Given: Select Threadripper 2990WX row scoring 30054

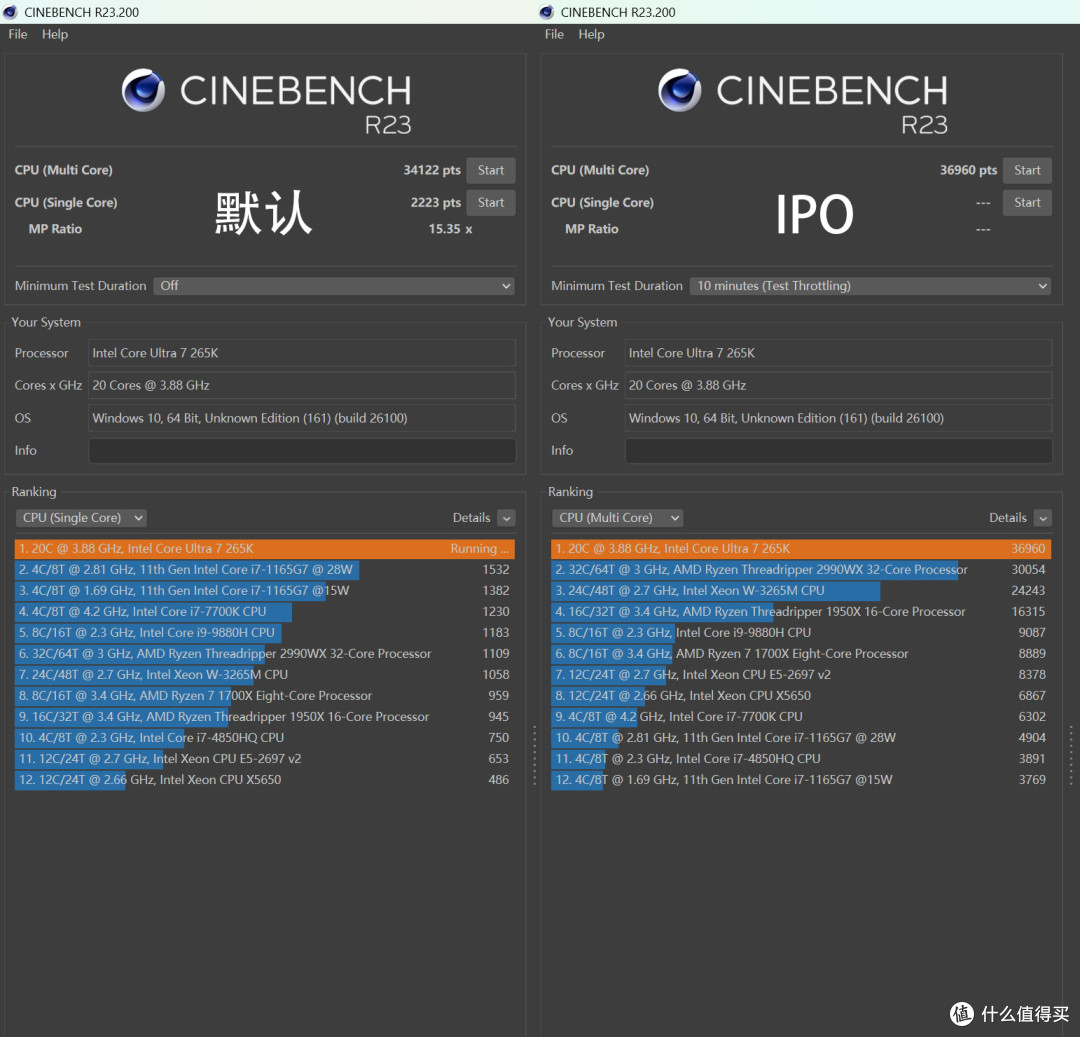Looking at the screenshot, I should (801, 569).
